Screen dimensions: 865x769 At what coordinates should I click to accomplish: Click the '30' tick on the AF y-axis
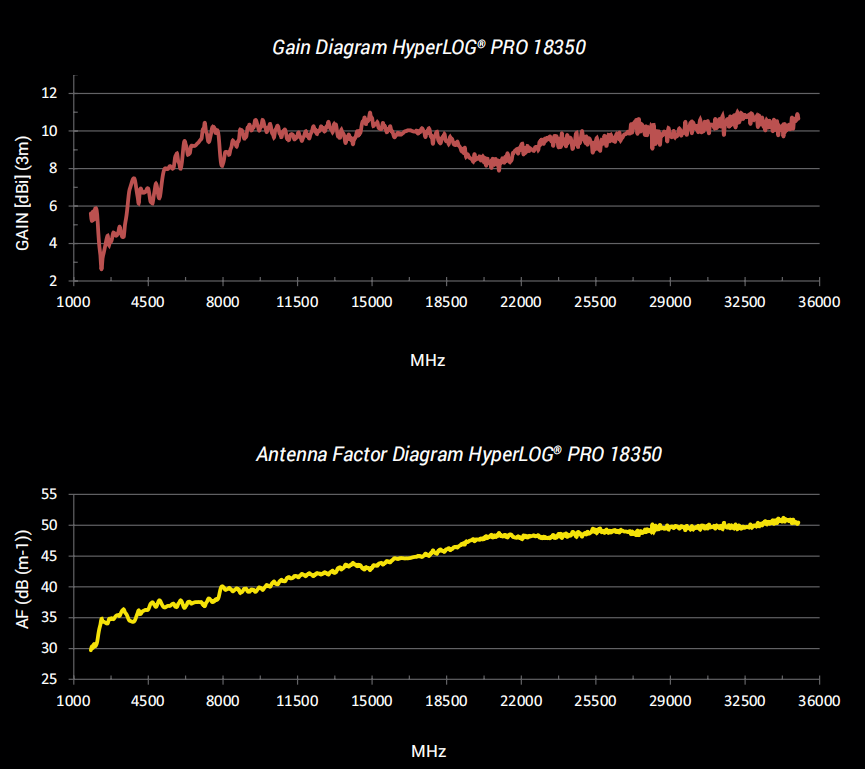(50, 648)
